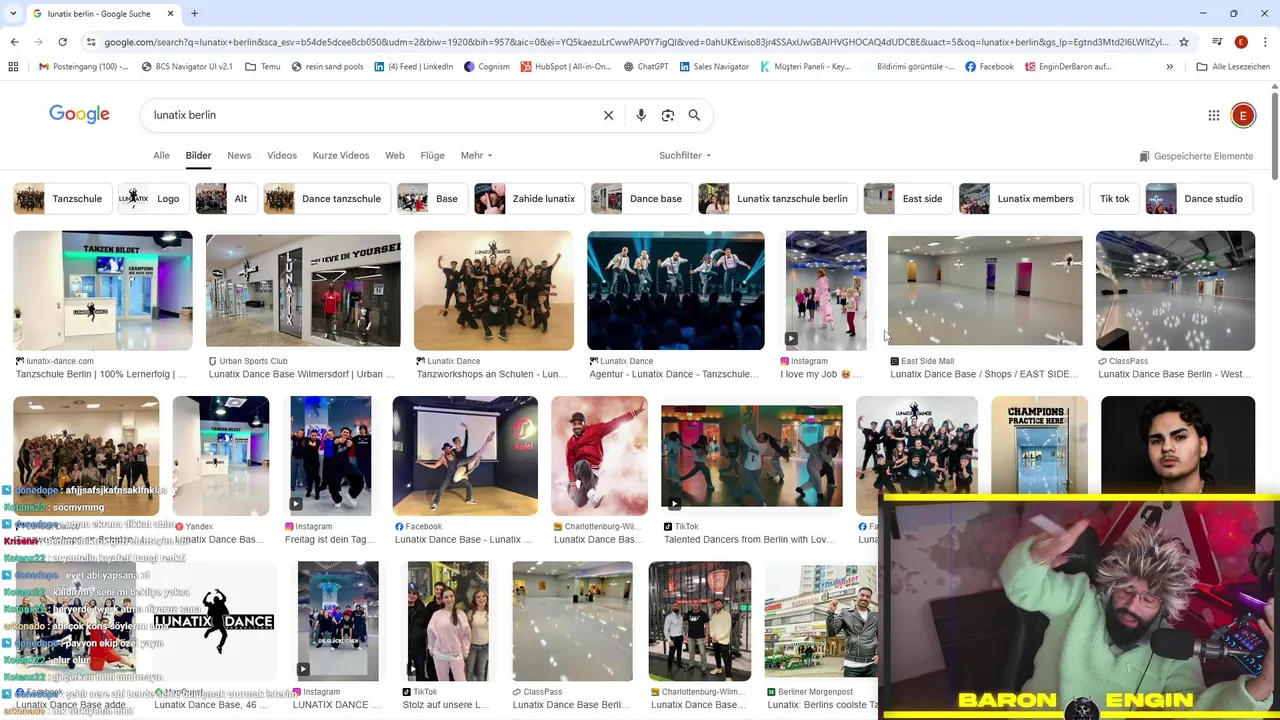This screenshot has height=720, width=1280.
Task: Open Chrome side panel reading list icon
Action: (x=1217, y=42)
